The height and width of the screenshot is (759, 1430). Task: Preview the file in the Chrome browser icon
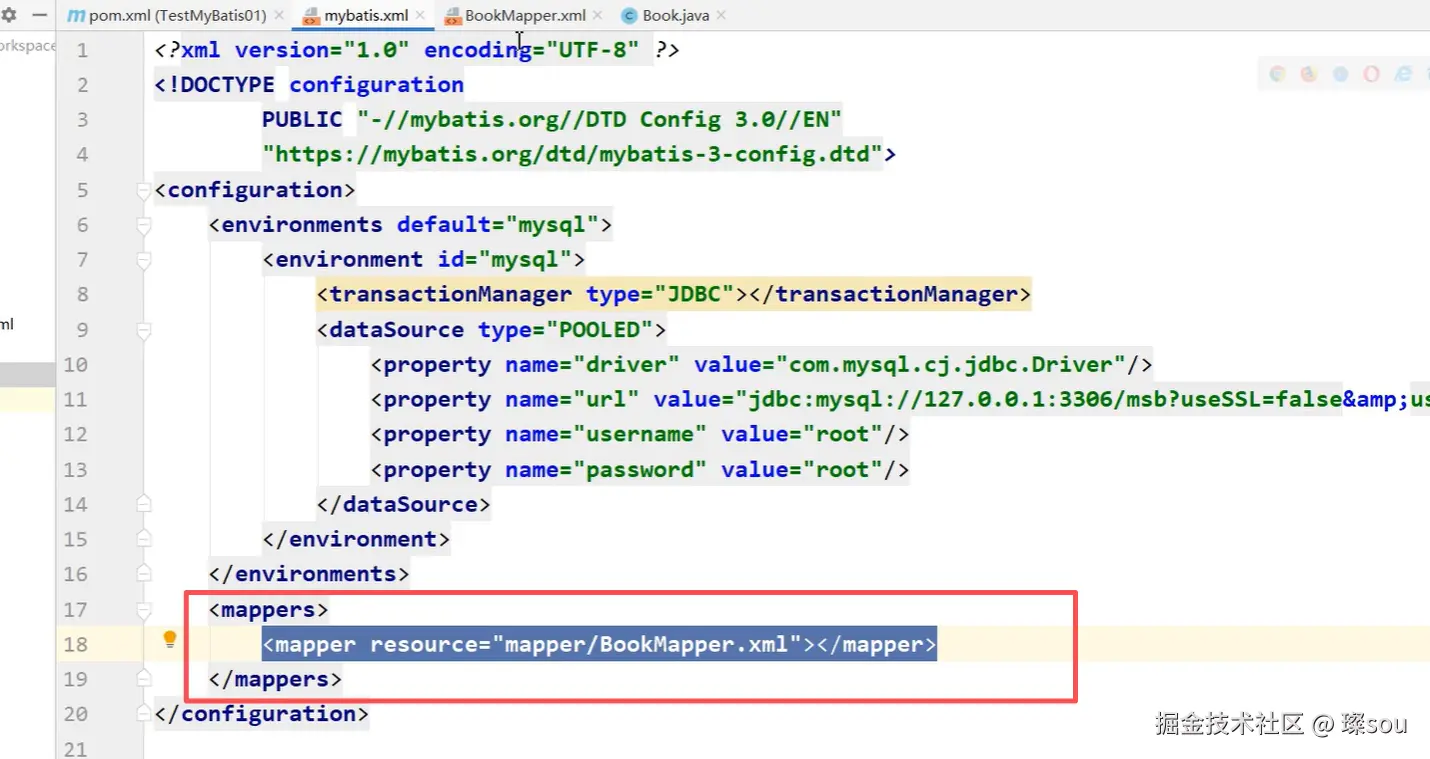tap(1277, 74)
